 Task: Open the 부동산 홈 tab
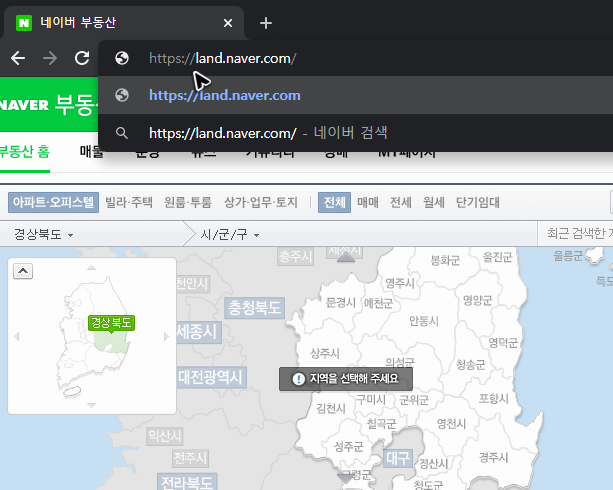pyautogui.click(x=25, y=152)
